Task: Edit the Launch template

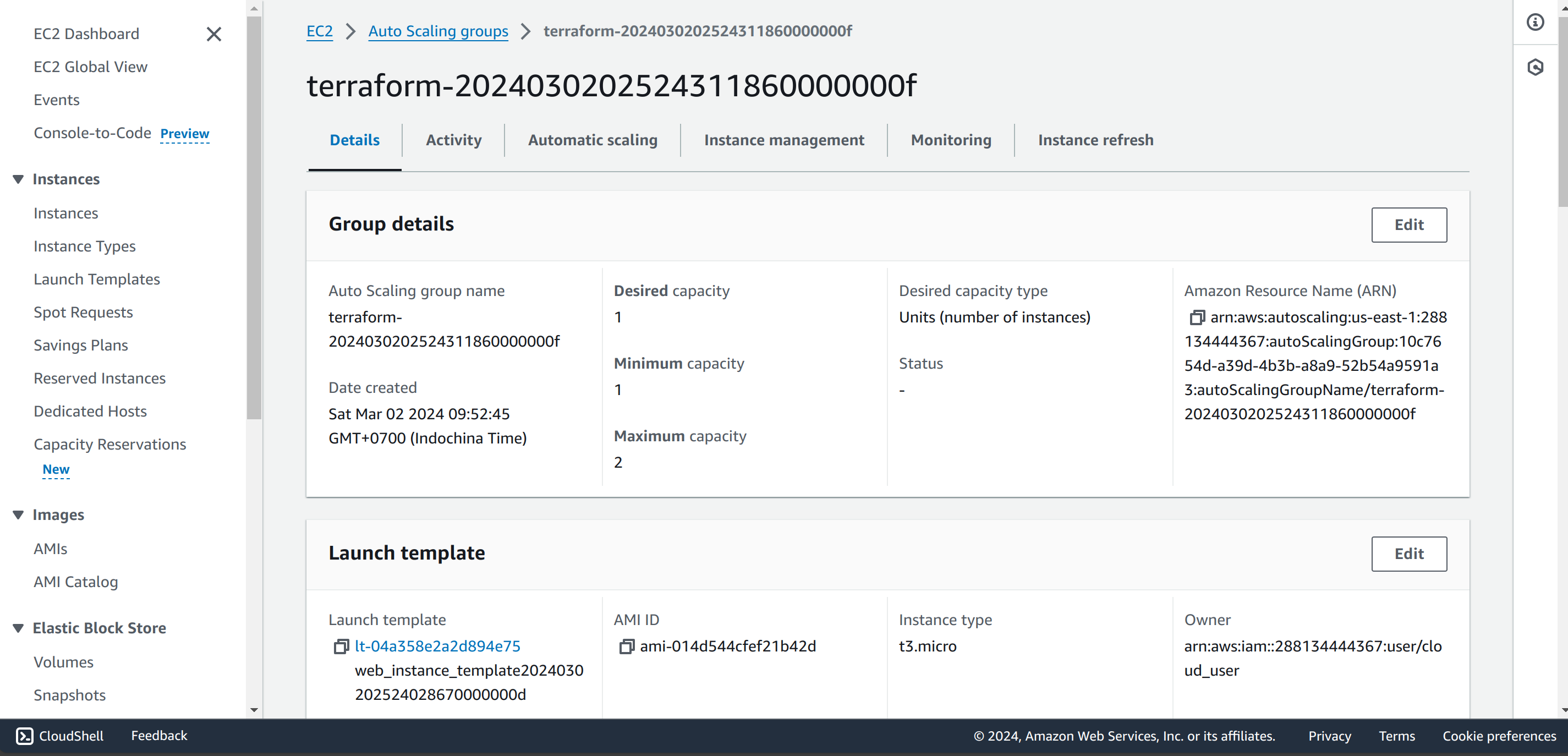Action: click(x=1409, y=554)
